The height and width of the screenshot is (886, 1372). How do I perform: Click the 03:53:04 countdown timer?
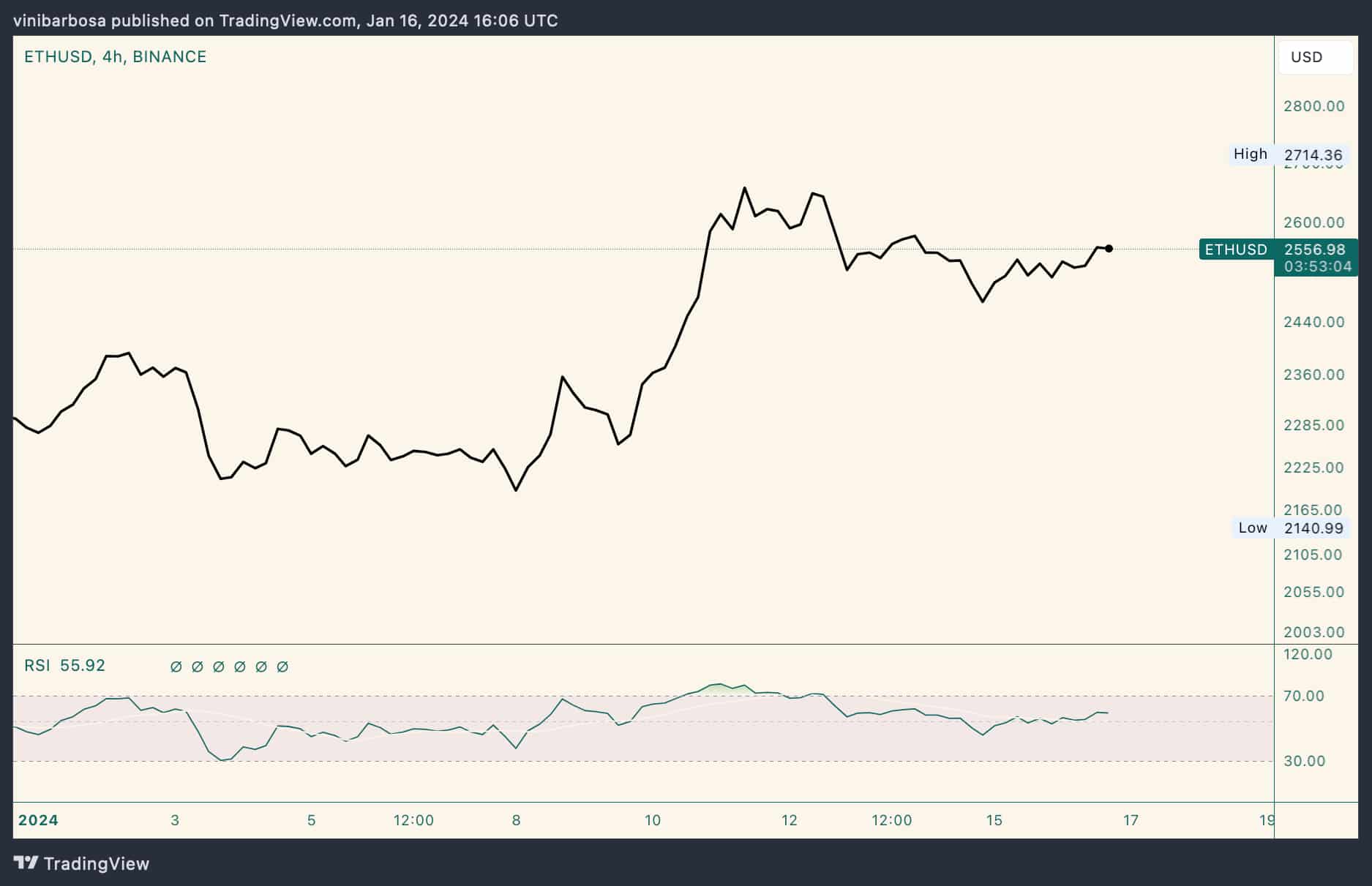1317,267
